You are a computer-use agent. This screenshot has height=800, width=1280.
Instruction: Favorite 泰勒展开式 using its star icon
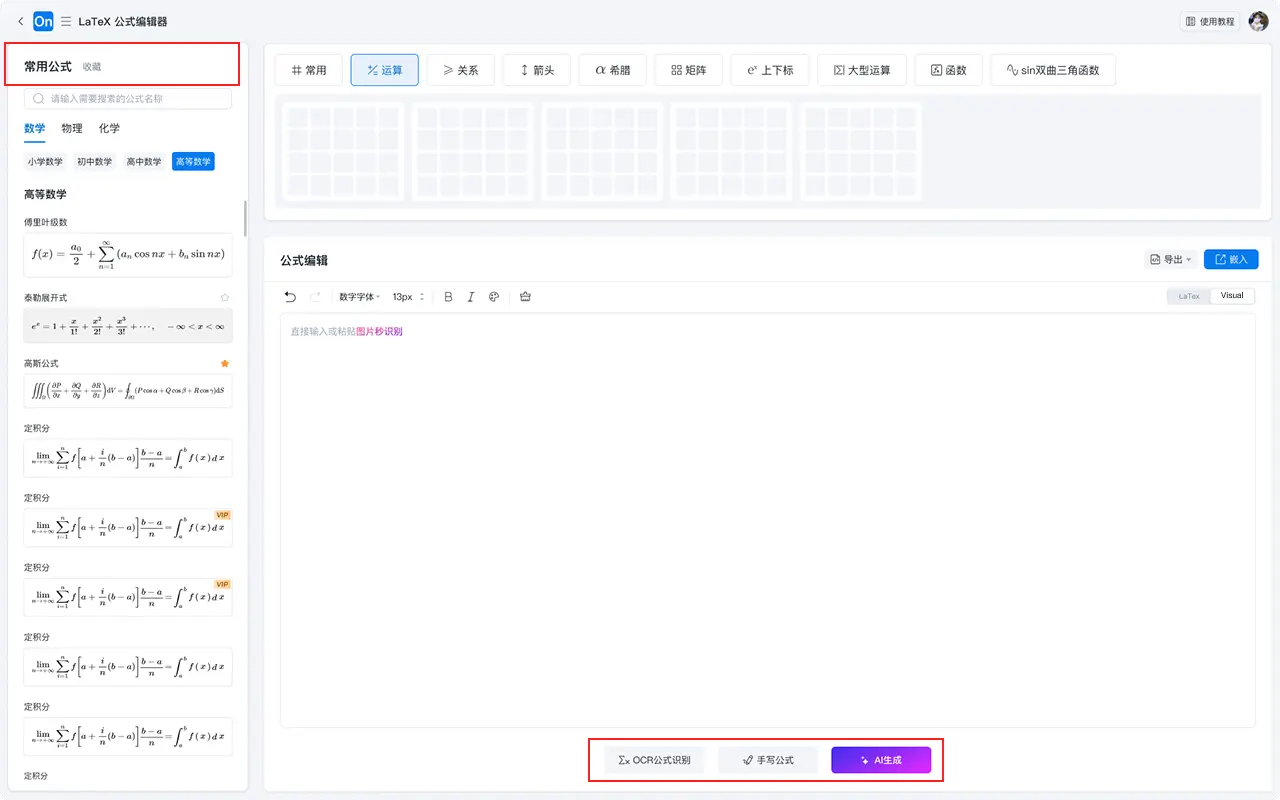225,296
